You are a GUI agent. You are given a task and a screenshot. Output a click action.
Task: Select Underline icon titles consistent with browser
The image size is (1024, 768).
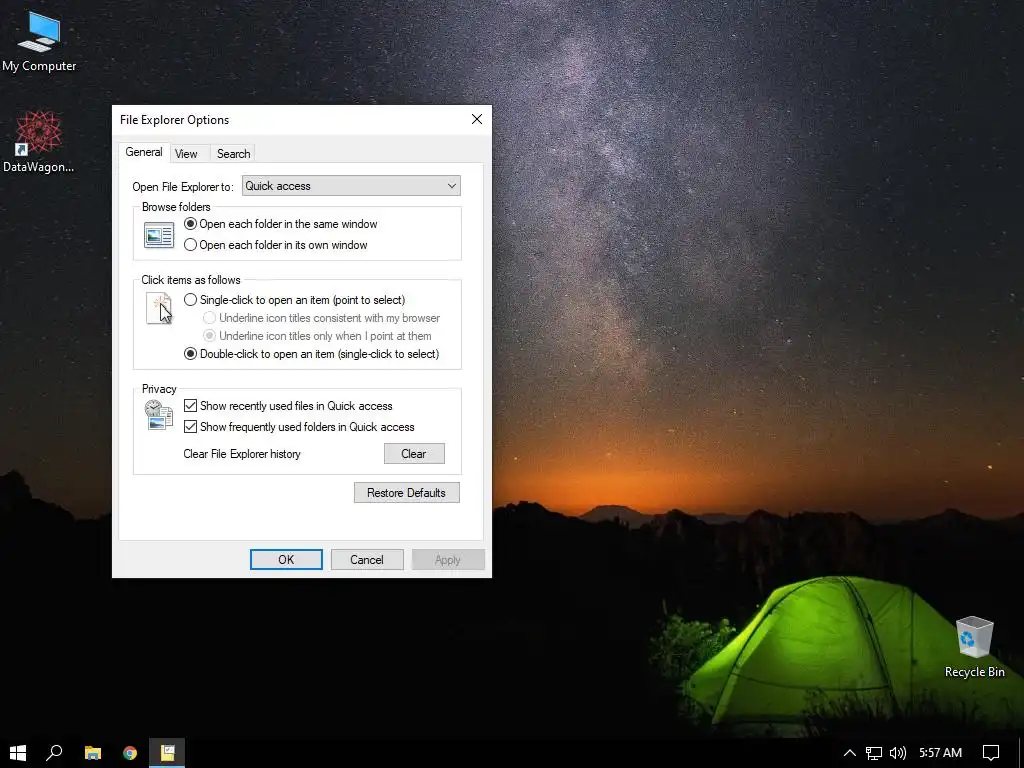tap(321, 318)
